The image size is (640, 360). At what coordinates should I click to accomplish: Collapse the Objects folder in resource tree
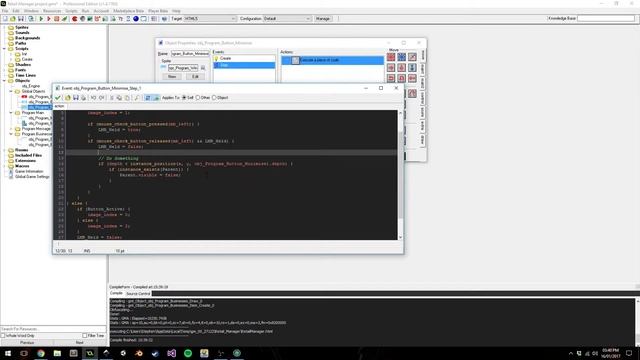pyautogui.click(x=4, y=81)
